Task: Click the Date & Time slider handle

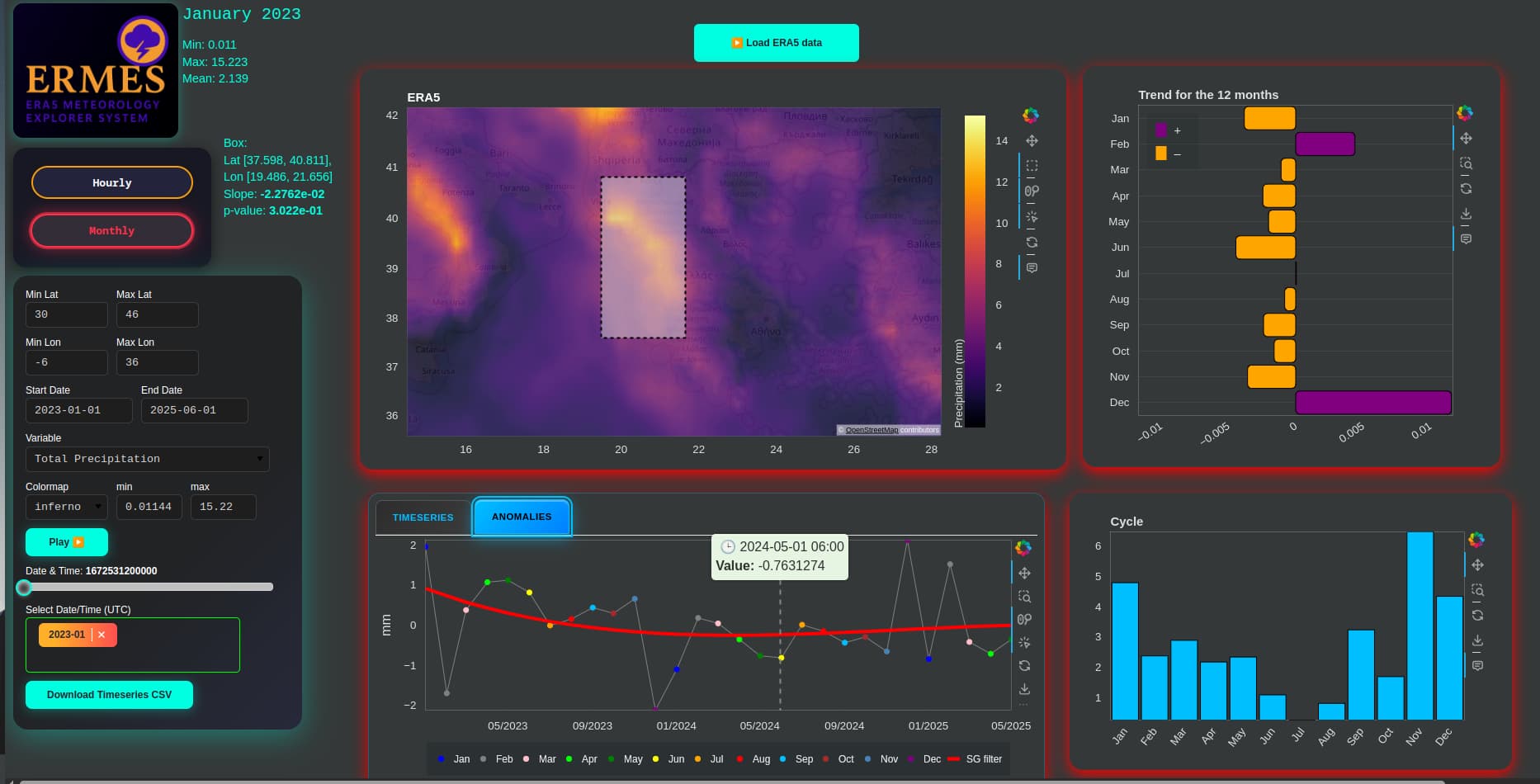Action: (x=24, y=588)
